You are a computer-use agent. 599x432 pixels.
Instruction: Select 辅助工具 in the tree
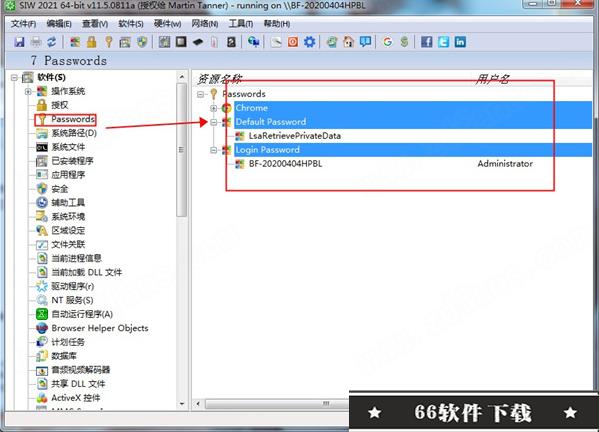click(68, 202)
